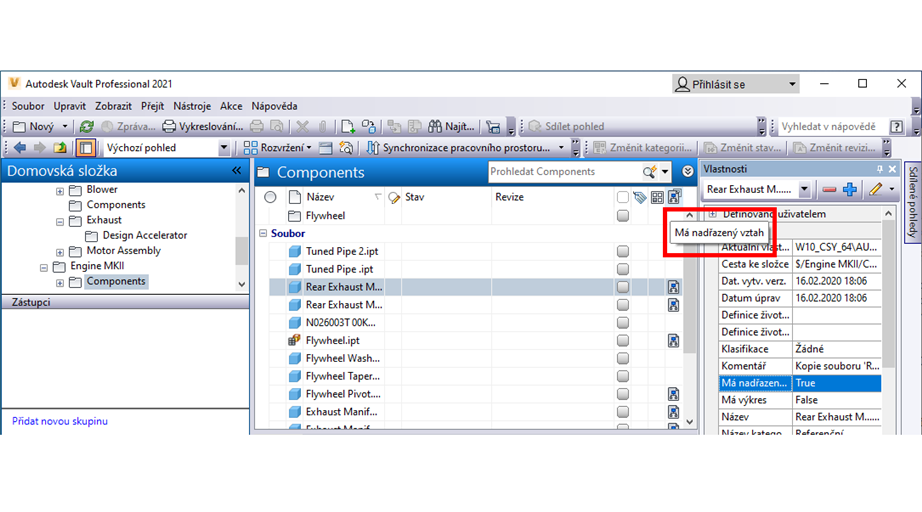The height and width of the screenshot is (512, 922).
Task: Click parent relation icon on Flywheel Pivot row
Action: click(x=673, y=394)
